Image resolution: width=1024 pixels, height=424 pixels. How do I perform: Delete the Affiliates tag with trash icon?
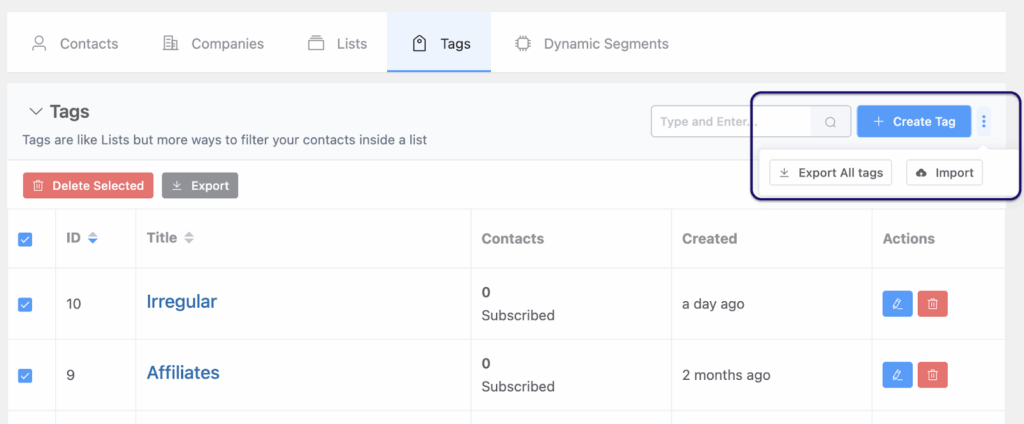[933, 375]
